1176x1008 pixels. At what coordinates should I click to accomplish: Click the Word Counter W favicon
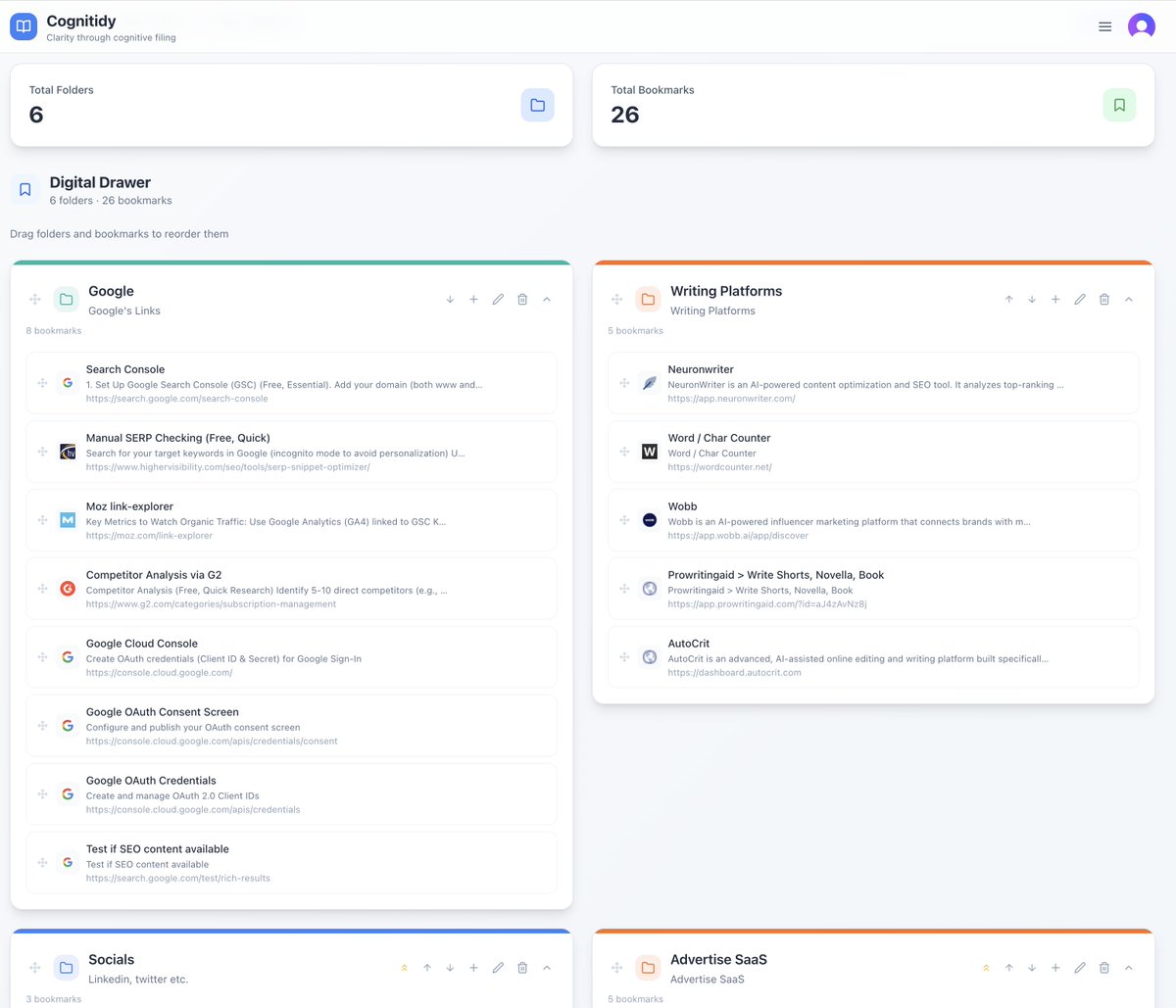click(x=650, y=452)
